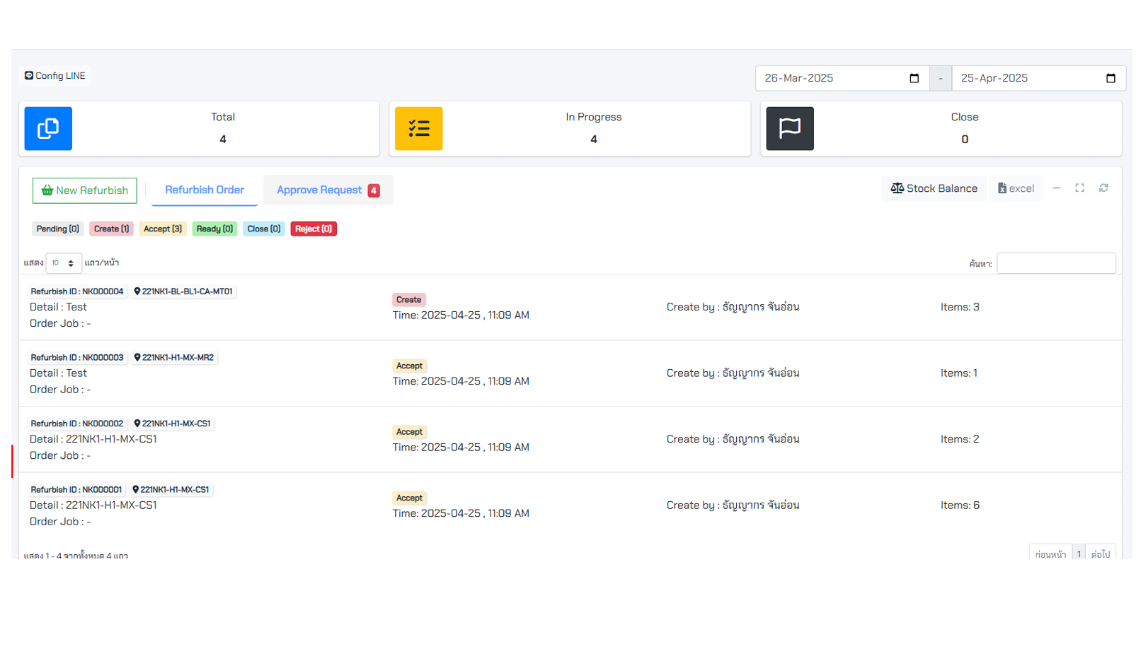Expand the panel to fullscreen
1138x656 pixels.
coord(1080,188)
